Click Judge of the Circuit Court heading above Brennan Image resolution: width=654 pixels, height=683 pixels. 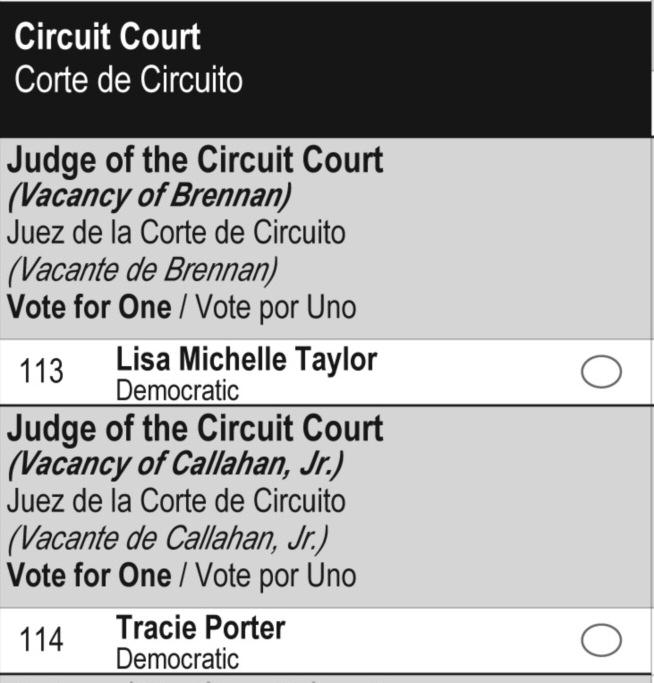(195, 161)
